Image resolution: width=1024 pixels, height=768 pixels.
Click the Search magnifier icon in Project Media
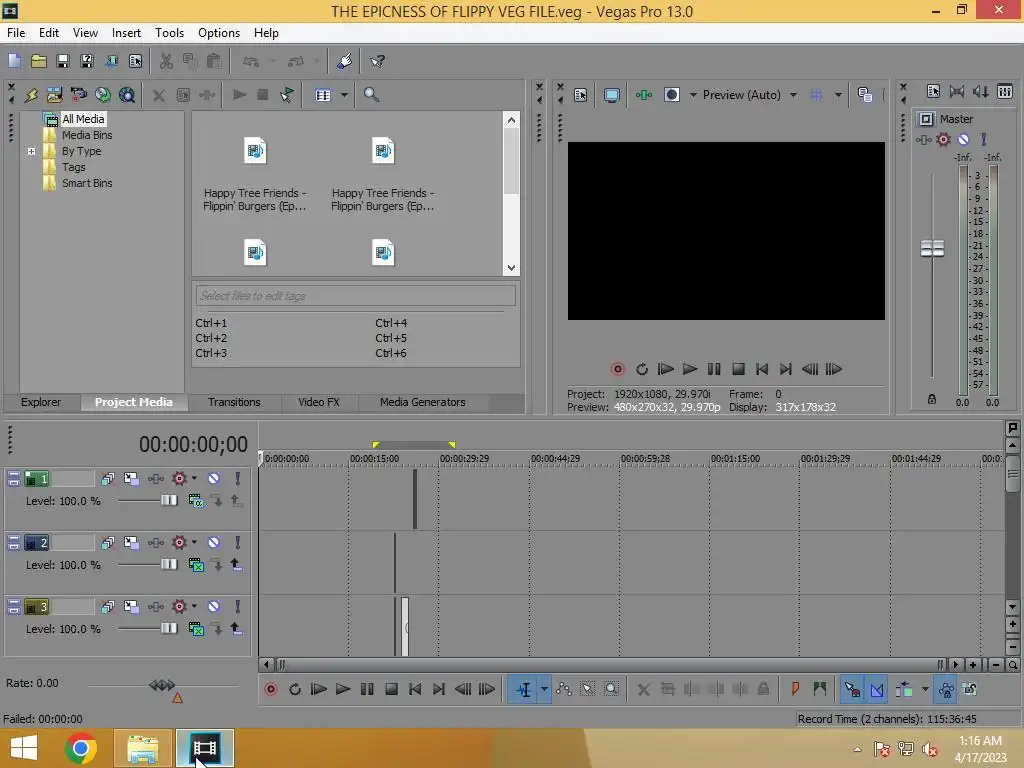tap(371, 95)
